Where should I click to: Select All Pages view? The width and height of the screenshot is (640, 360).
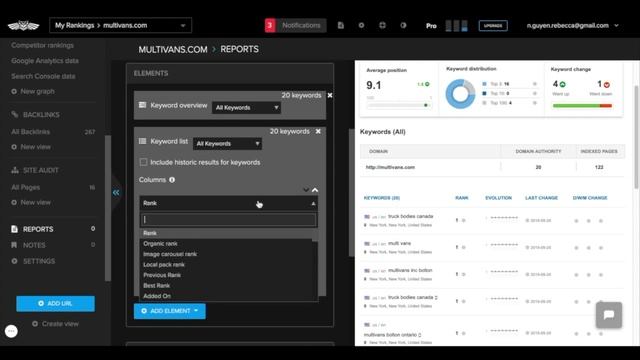point(26,187)
